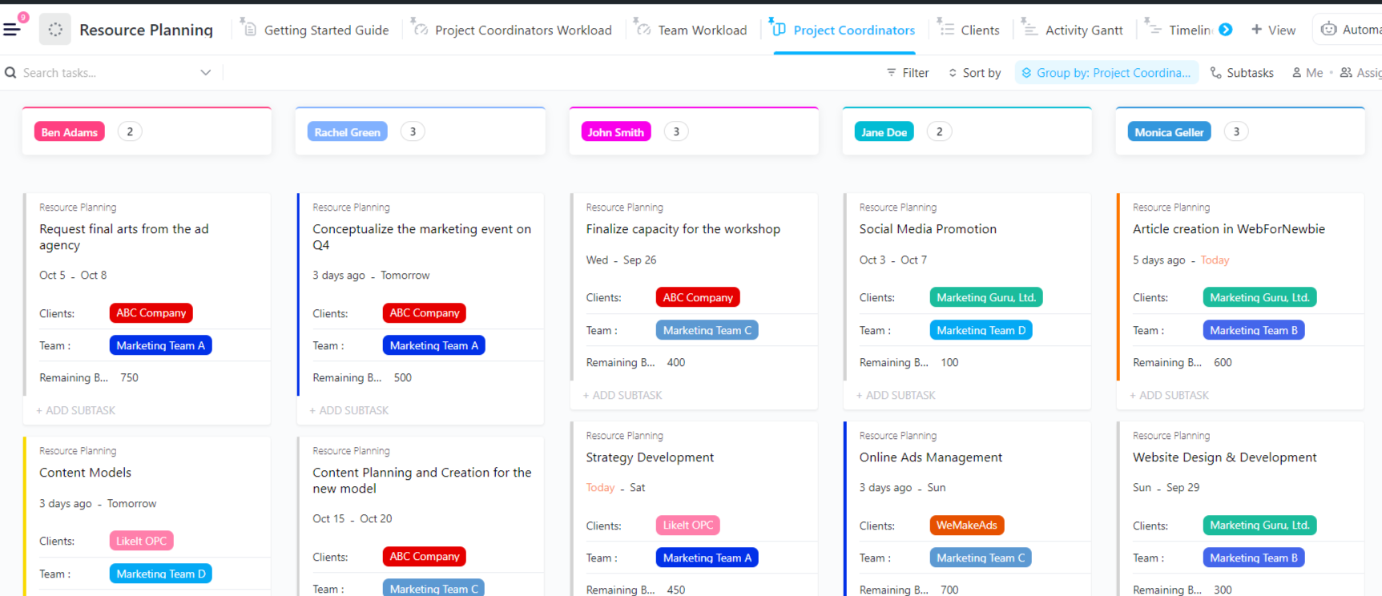Open the Group by: Project Coordinator dropdown
Image resolution: width=1382 pixels, height=596 pixels.
[x=1106, y=72]
